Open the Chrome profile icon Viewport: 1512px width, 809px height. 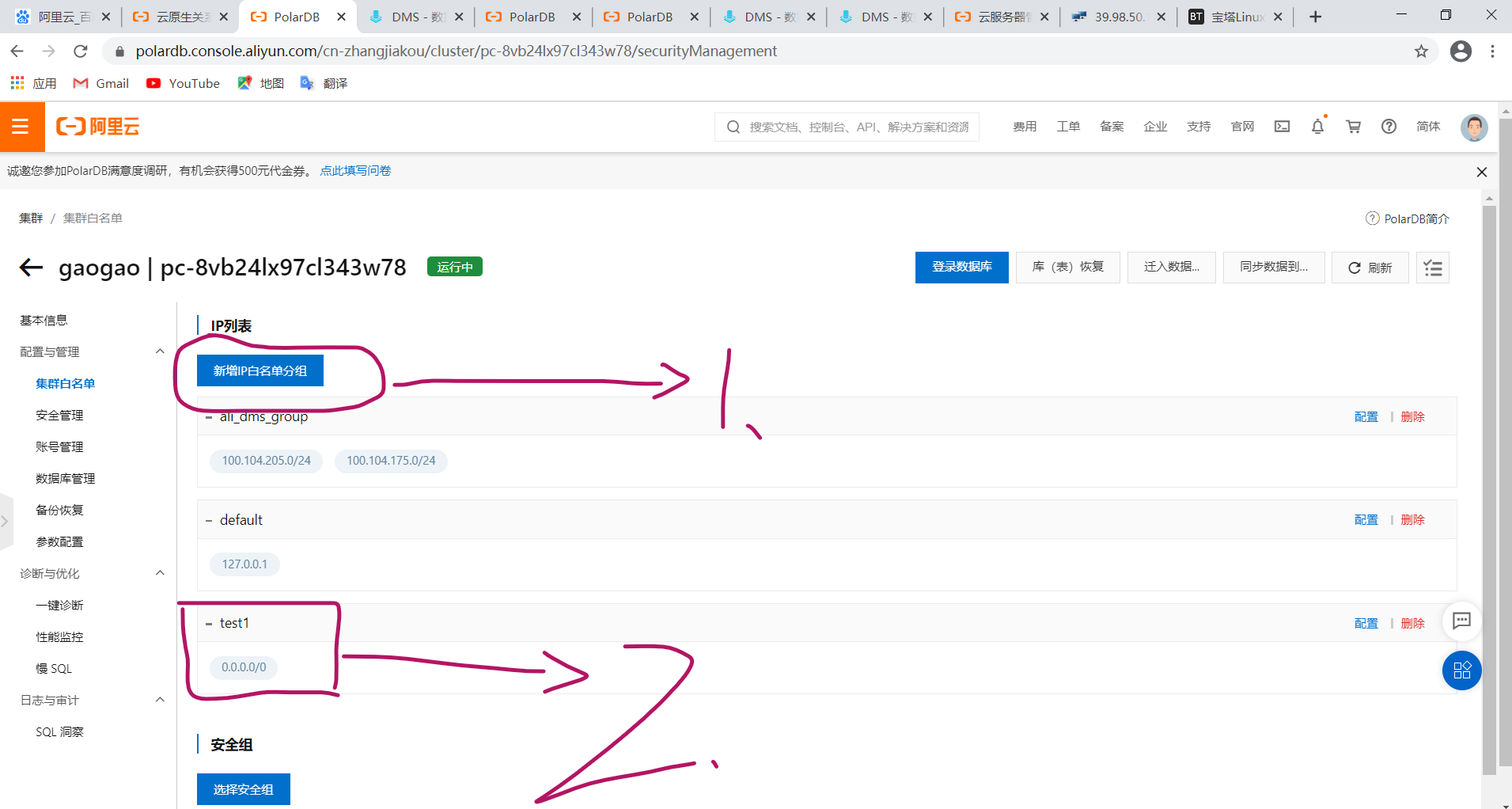coord(1461,51)
